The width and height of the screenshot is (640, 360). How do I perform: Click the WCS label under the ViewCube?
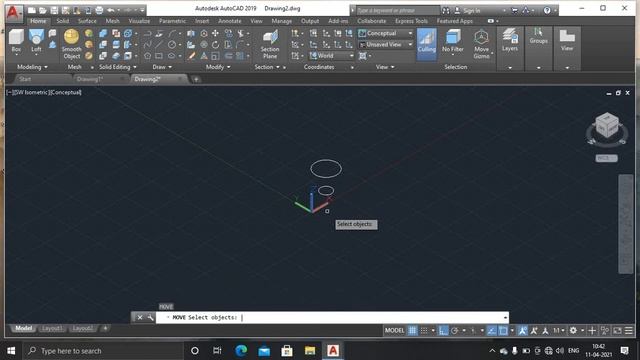[606, 158]
